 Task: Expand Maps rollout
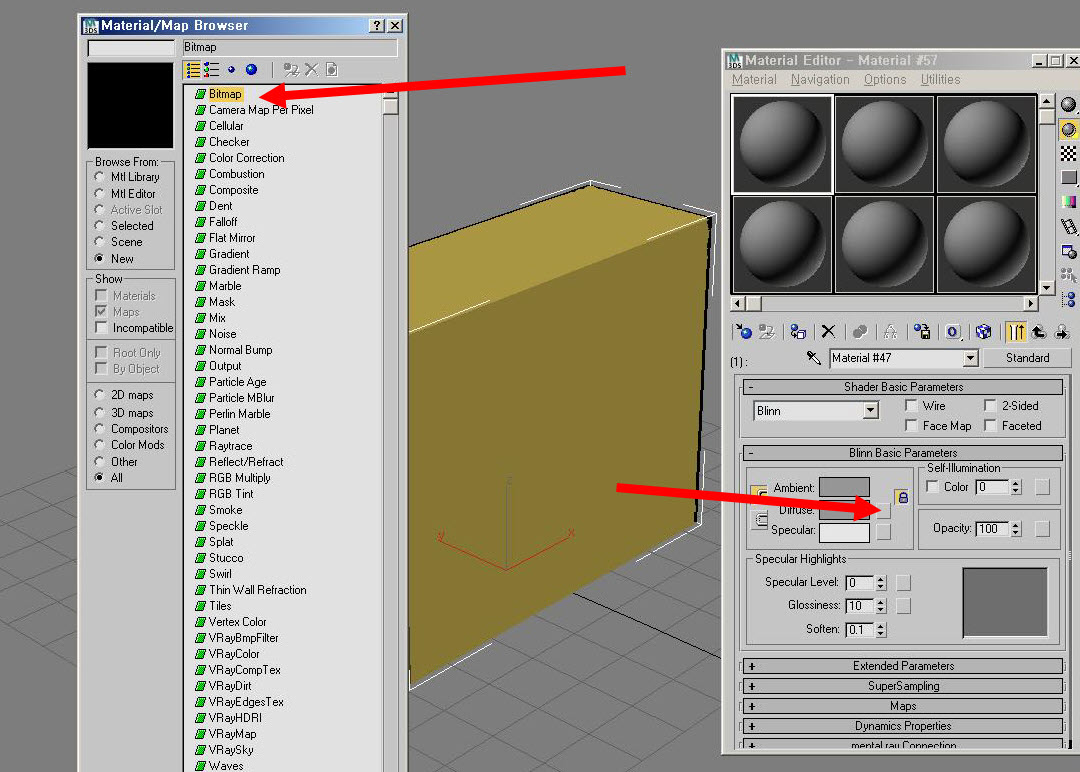902,706
